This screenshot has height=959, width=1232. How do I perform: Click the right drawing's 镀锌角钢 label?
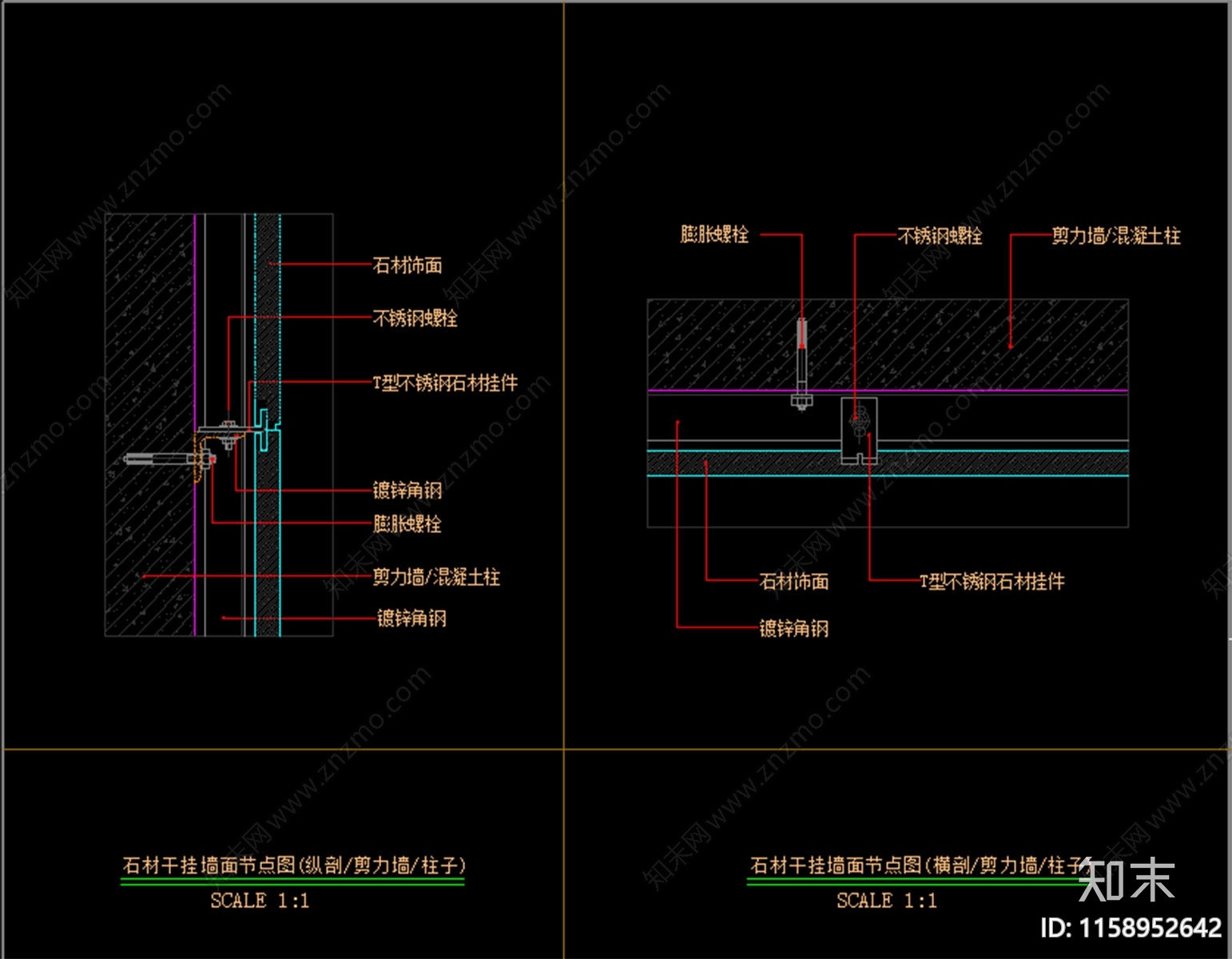tap(794, 628)
